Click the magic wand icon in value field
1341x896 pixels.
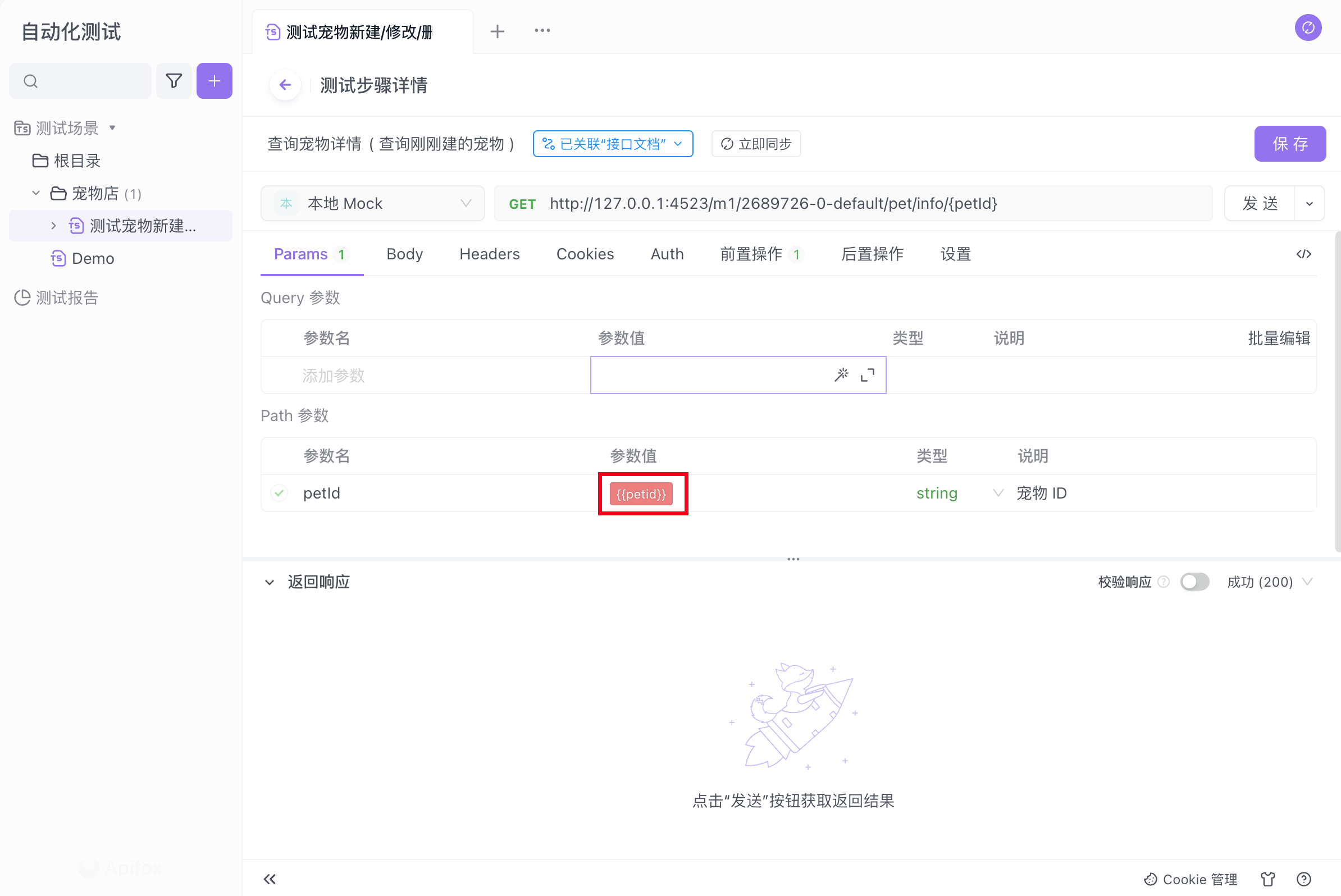coord(841,375)
